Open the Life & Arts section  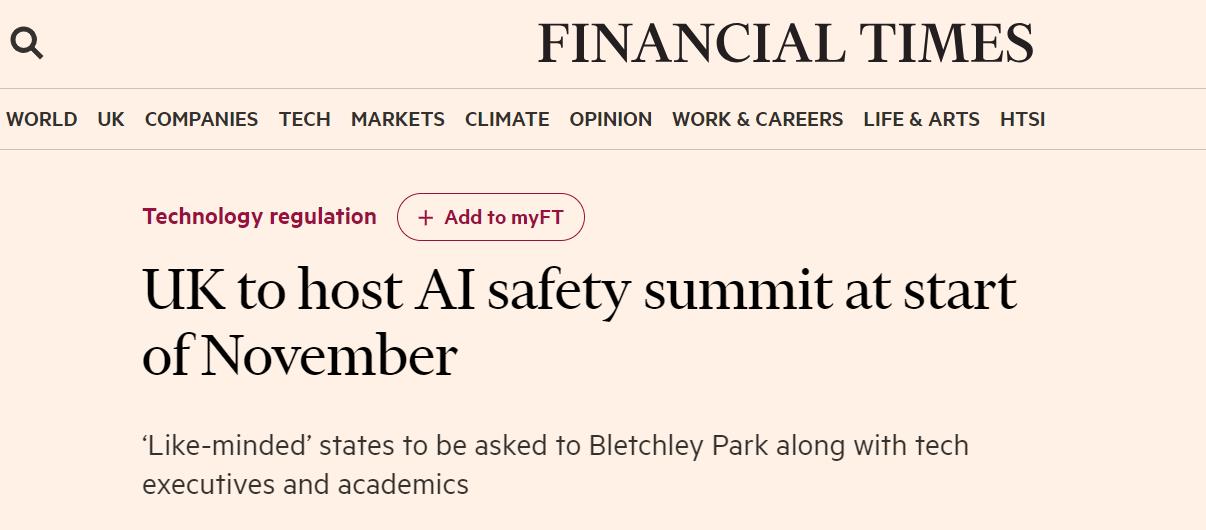coord(921,119)
